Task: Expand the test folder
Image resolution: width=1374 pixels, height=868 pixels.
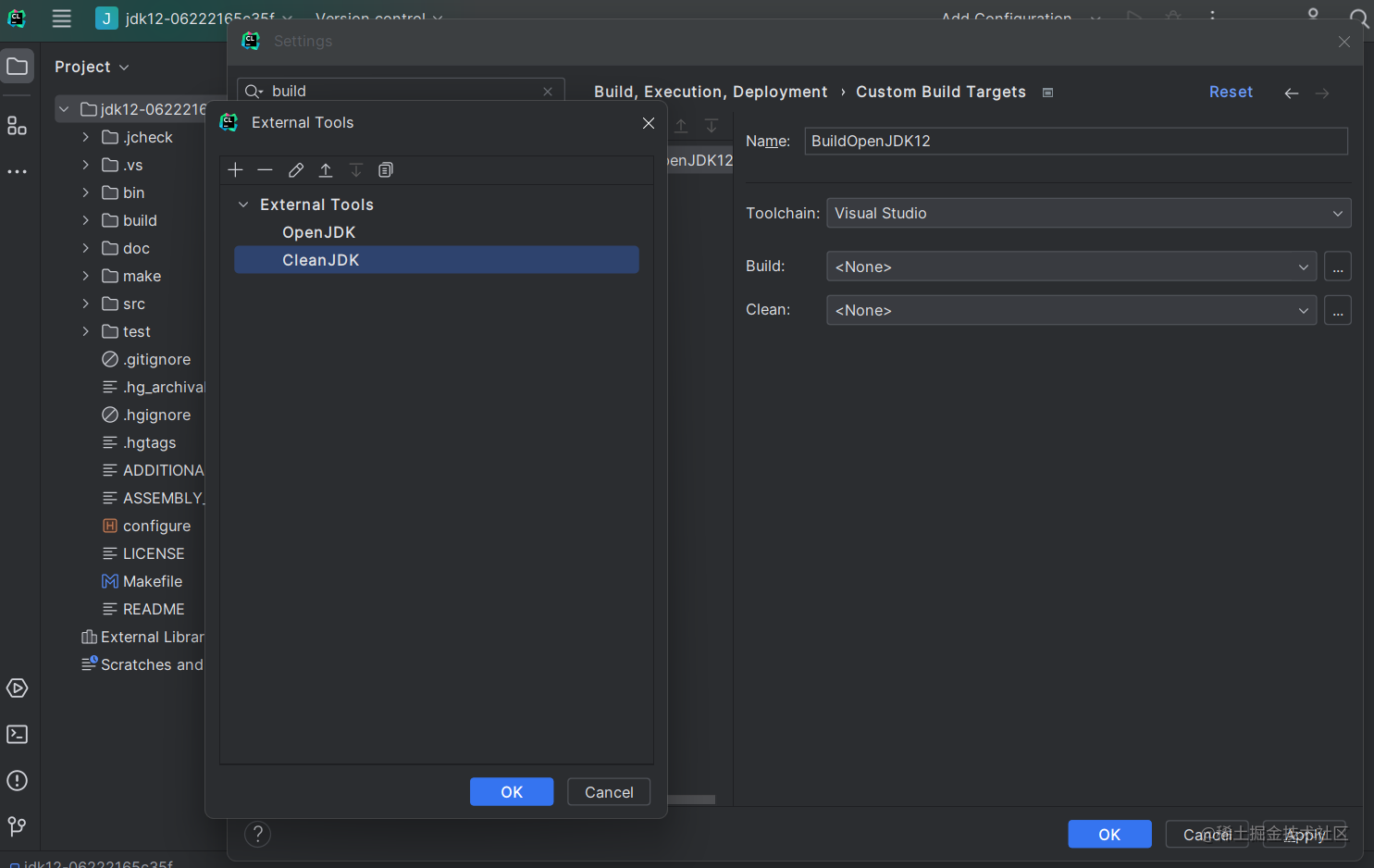Action: click(x=86, y=331)
